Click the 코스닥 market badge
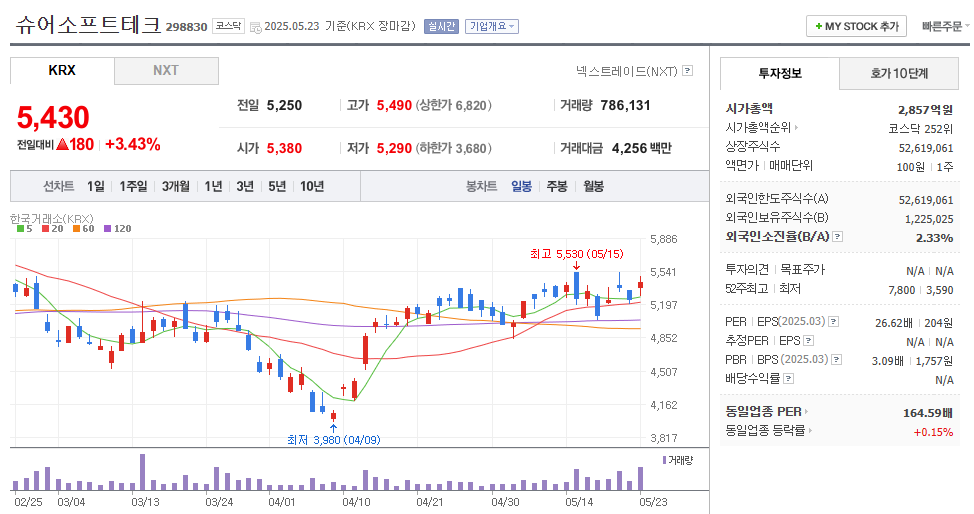The image size is (974, 514). tap(228, 26)
